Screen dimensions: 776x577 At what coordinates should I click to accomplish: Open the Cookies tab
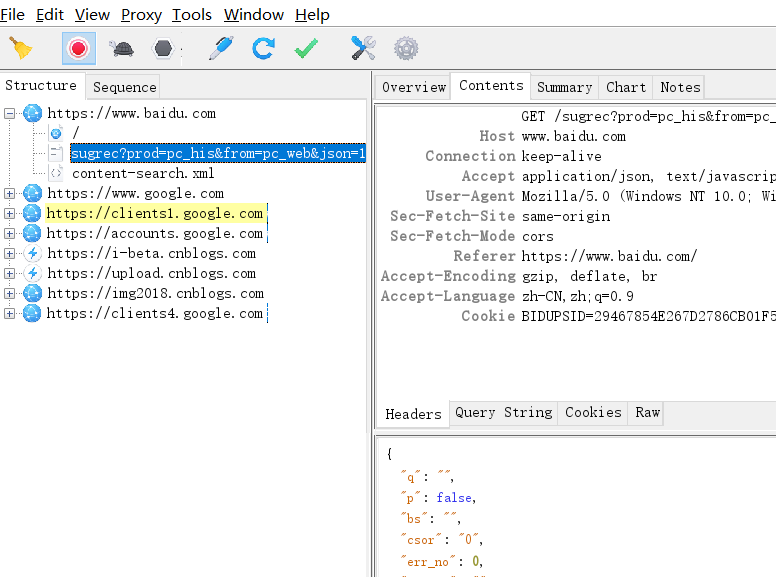pyautogui.click(x=593, y=413)
